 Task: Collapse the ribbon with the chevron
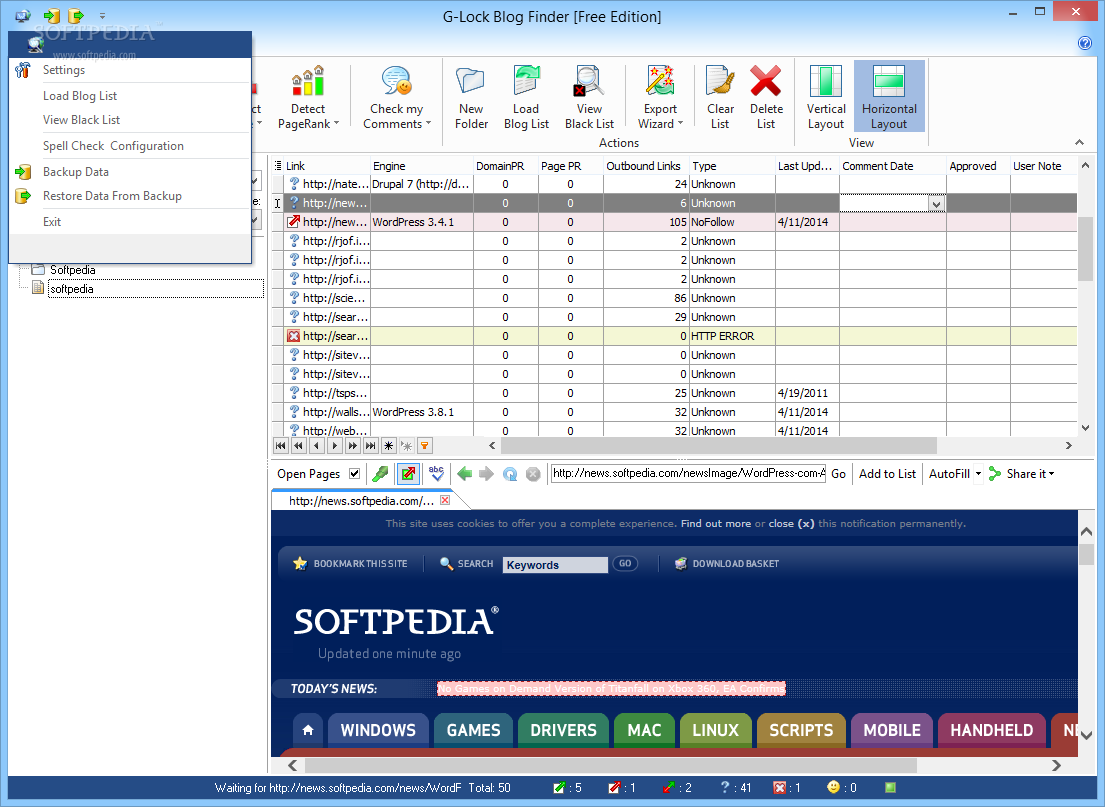pyautogui.click(x=1079, y=142)
